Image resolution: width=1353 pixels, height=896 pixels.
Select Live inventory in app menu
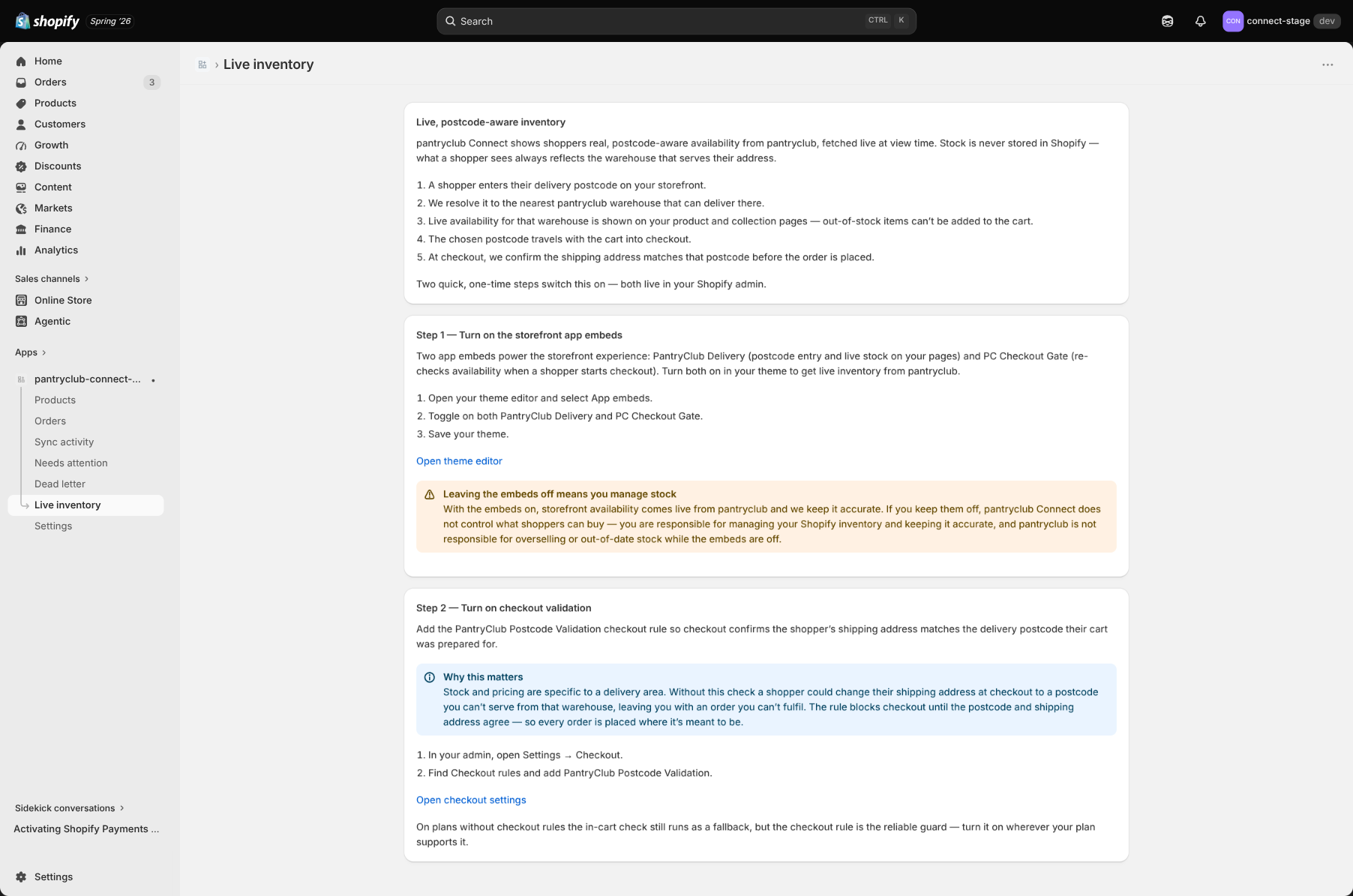click(85, 505)
